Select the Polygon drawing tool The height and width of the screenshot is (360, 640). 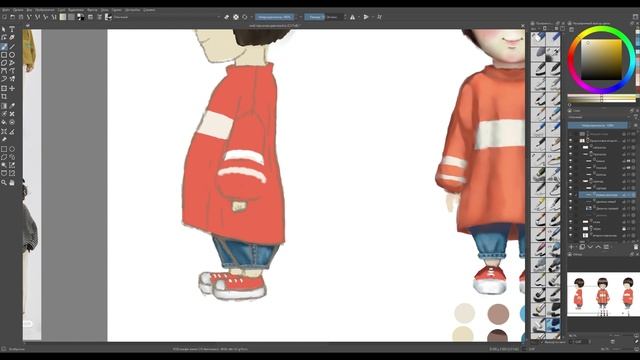click(4, 63)
